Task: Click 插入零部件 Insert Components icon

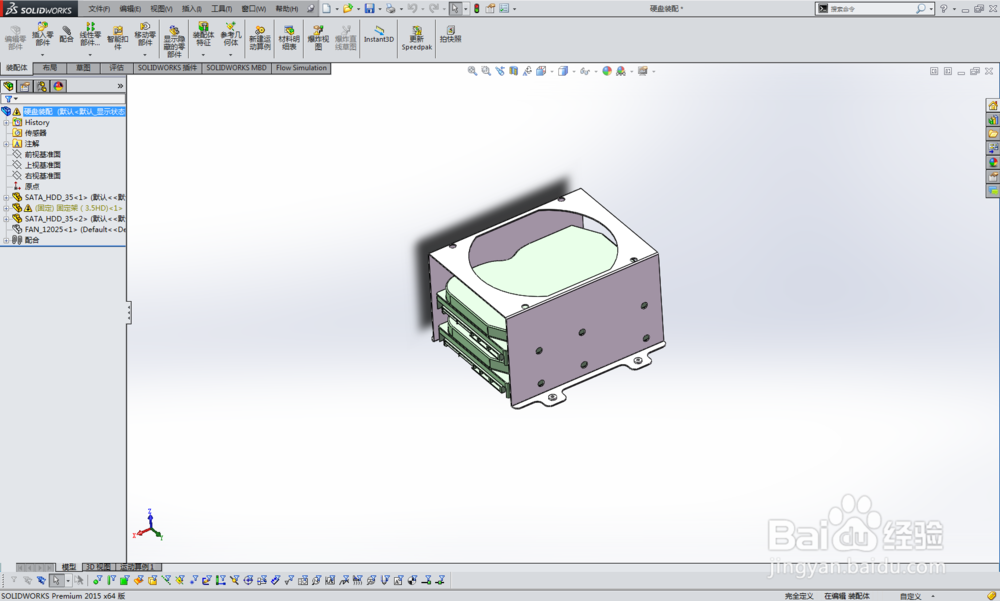Action: (x=43, y=34)
